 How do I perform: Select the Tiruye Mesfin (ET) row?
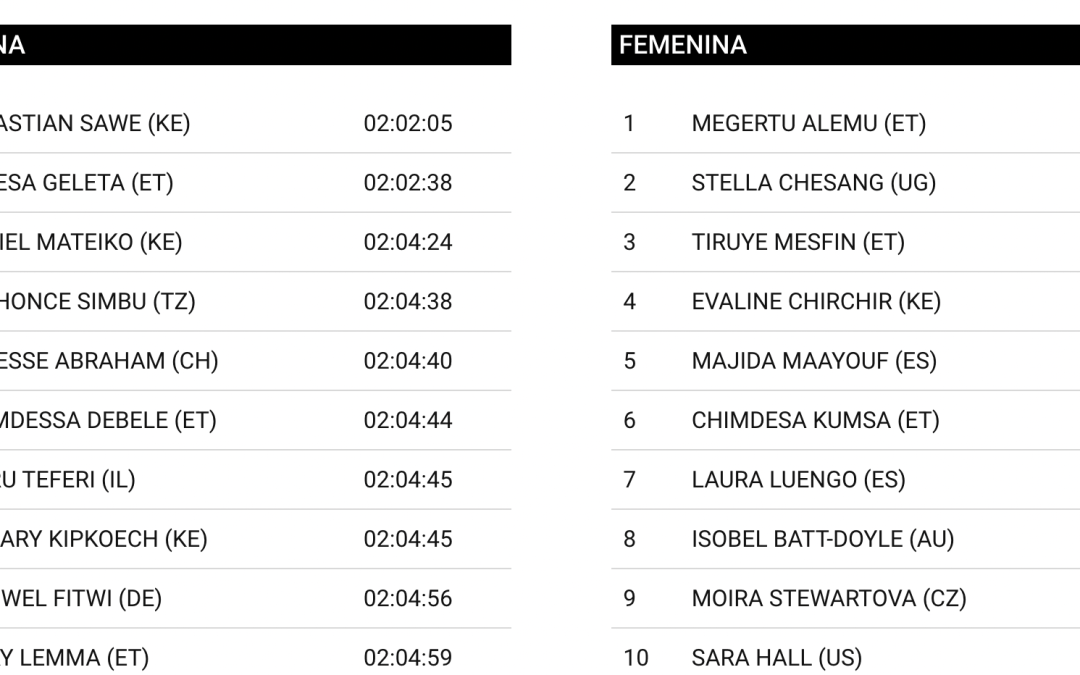pyautogui.click(x=797, y=242)
